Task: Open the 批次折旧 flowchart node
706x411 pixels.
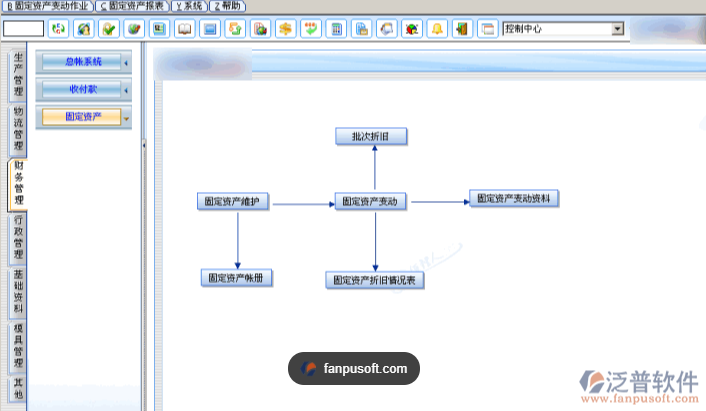Action: point(371,136)
